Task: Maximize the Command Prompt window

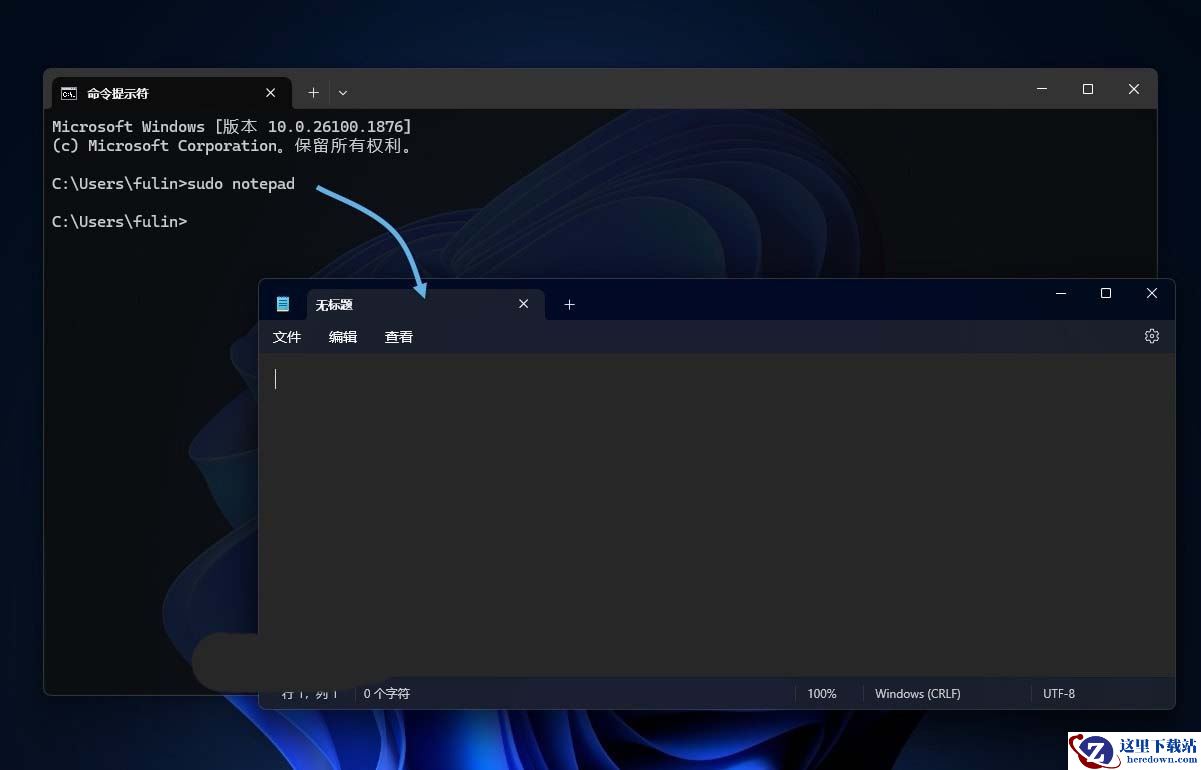Action: point(1088,89)
